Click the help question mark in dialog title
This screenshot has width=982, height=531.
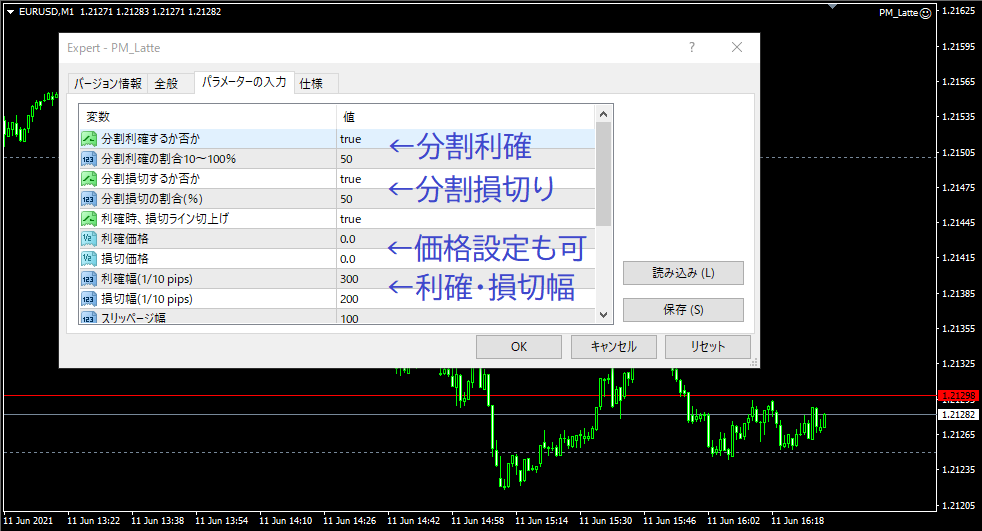click(691, 48)
